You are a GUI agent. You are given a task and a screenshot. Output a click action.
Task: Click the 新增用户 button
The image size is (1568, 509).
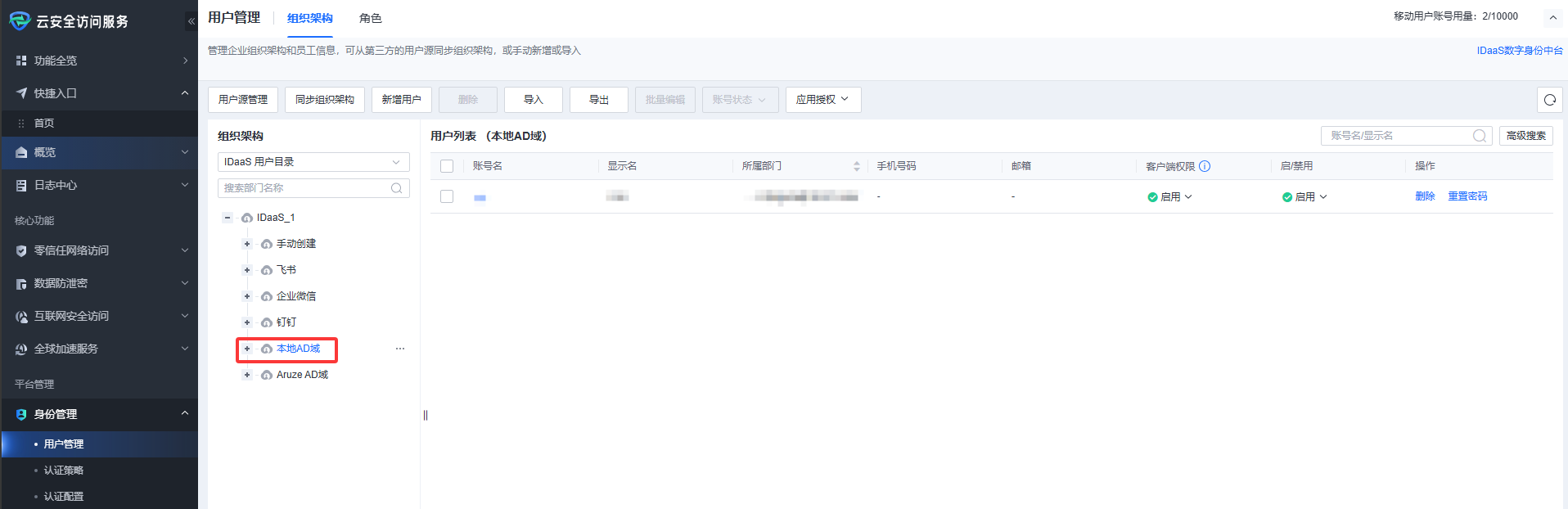401,100
